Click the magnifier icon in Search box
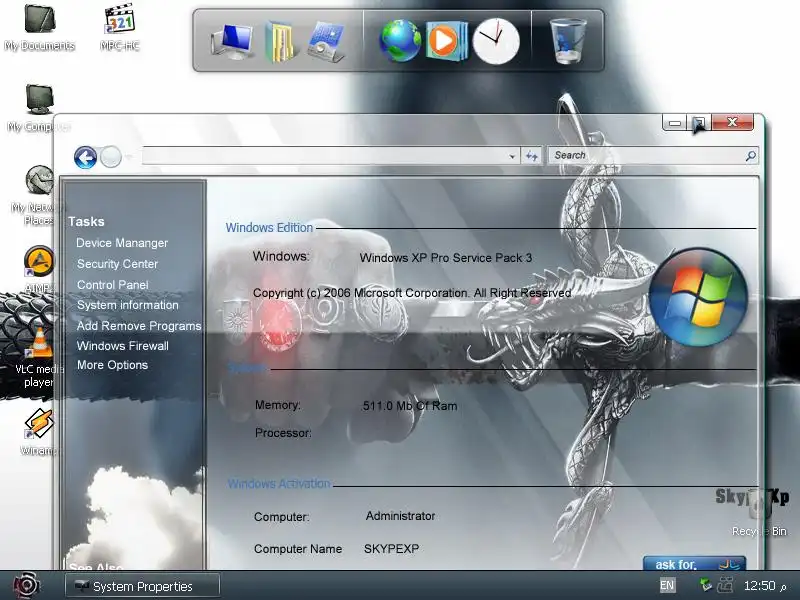This screenshot has width=800, height=600. [751, 156]
